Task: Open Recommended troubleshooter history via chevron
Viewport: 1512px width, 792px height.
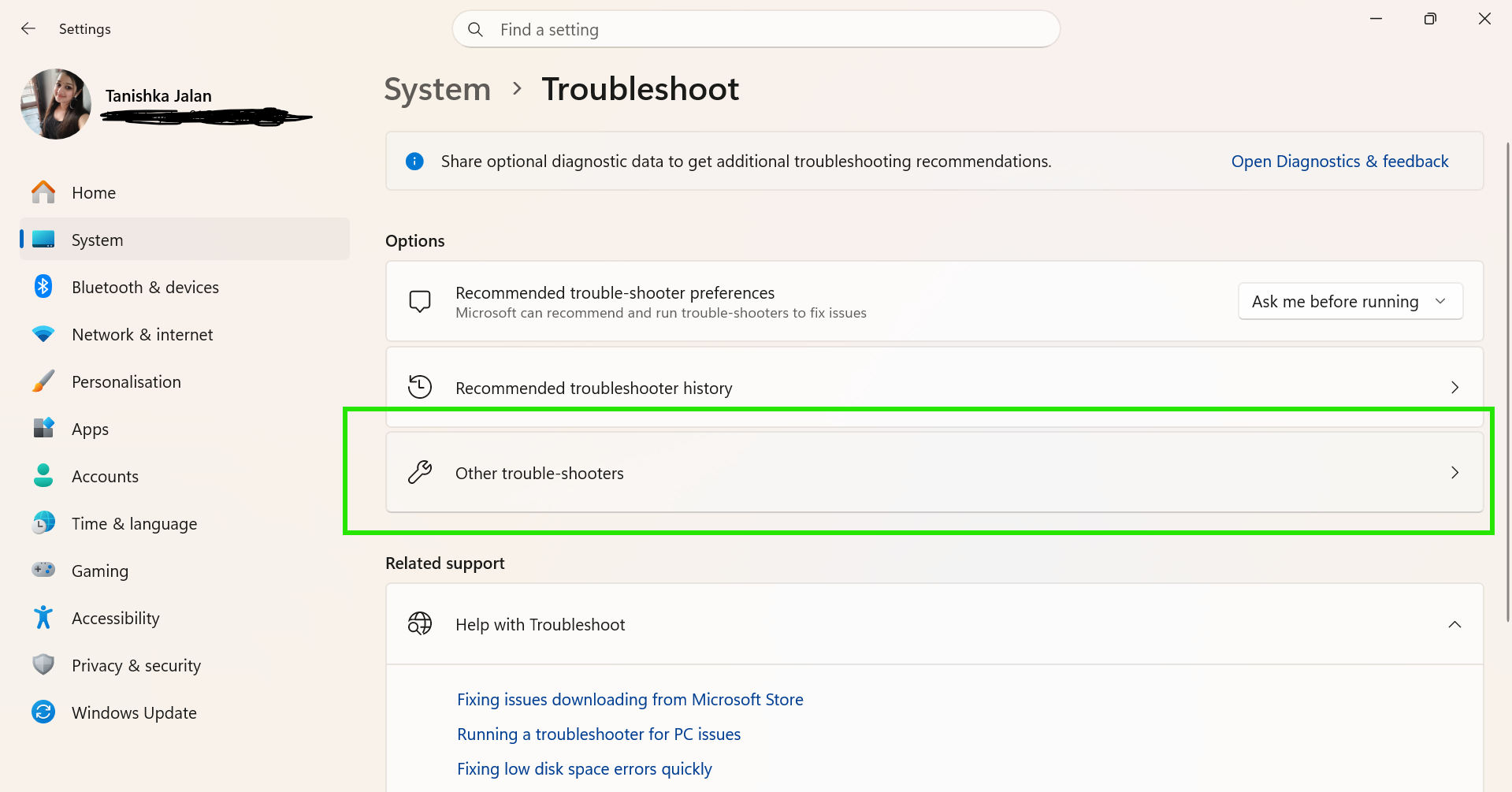Action: pos(1454,388)
